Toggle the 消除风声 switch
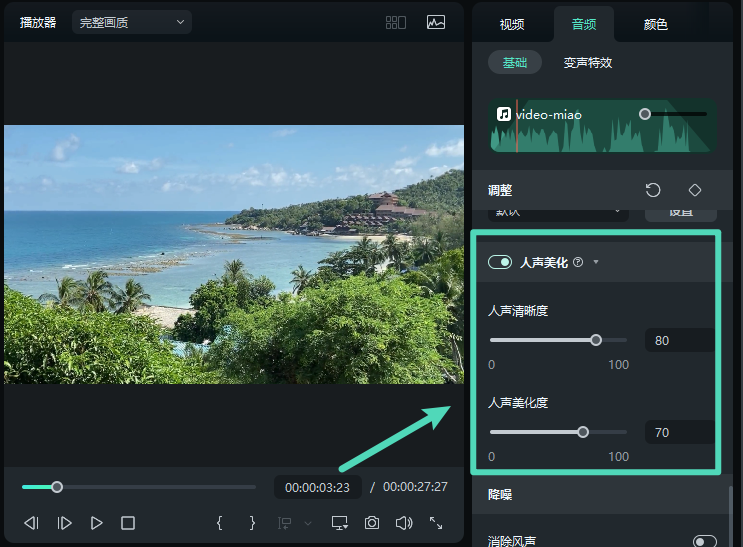743x547 pixels. click(x=705, y=541)
